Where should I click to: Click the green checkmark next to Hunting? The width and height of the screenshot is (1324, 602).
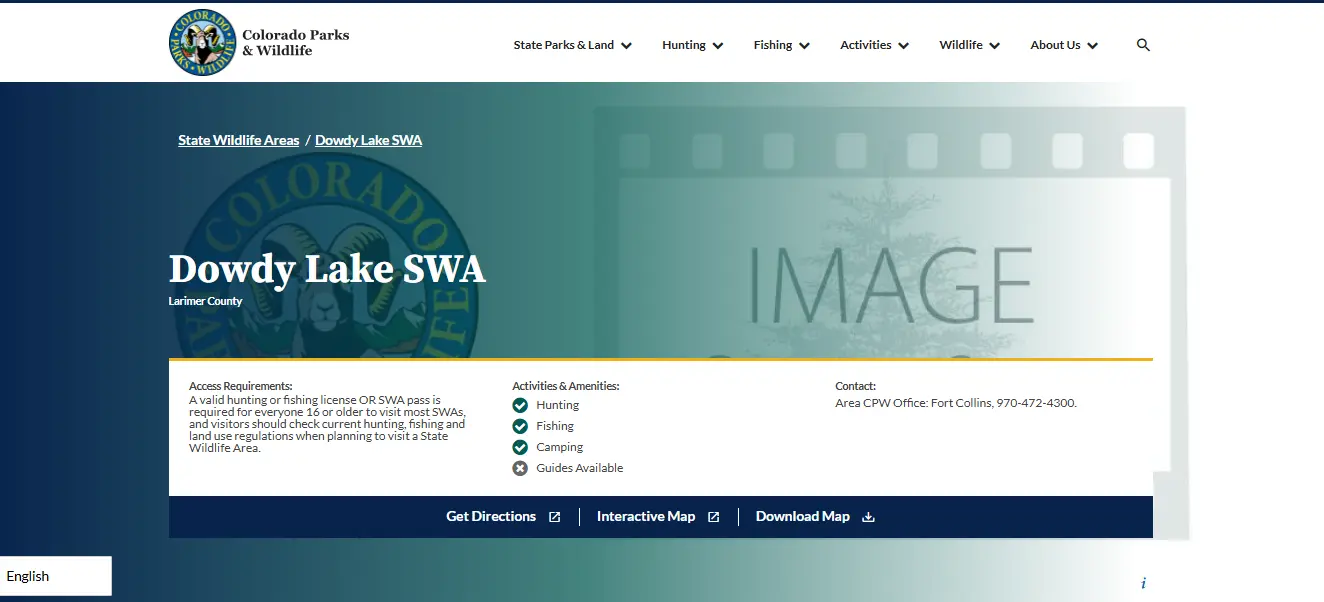[520, 405]
